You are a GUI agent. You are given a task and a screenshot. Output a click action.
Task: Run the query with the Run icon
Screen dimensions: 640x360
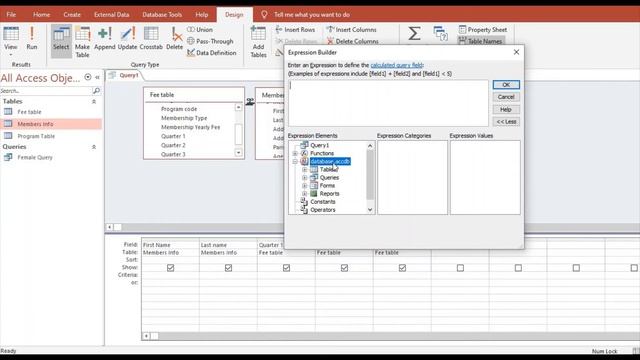(x=31, y=38)
